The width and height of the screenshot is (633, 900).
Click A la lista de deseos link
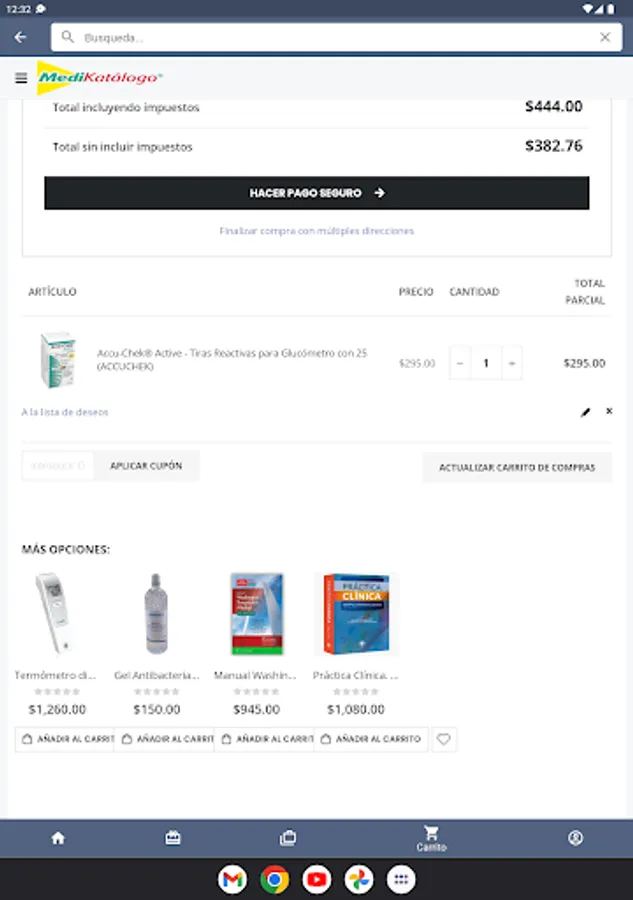click(x=65, y=412)
